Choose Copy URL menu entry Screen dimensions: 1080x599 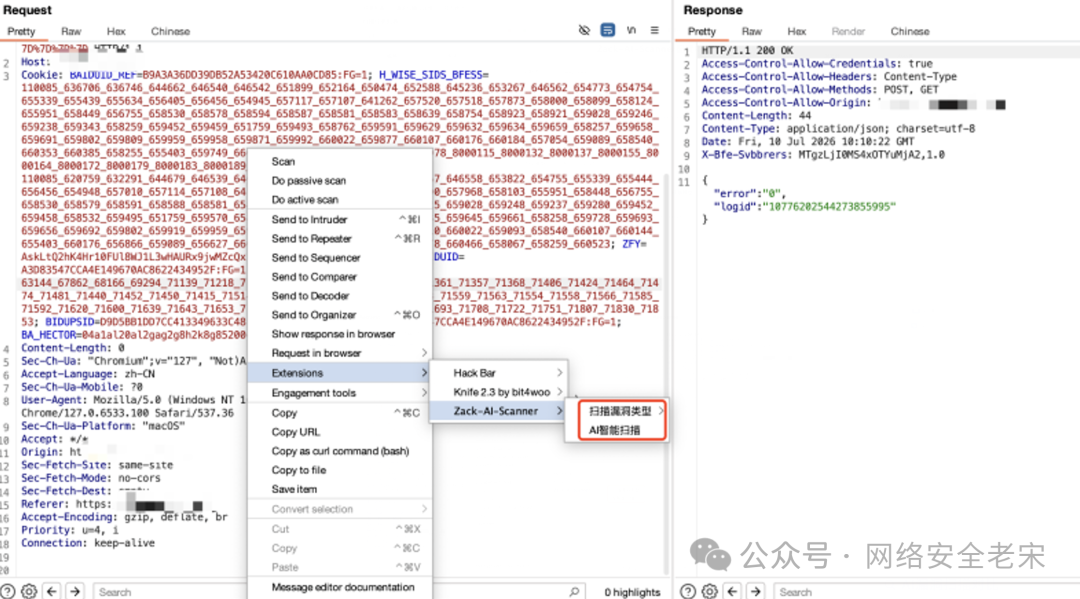pos(340,432)
